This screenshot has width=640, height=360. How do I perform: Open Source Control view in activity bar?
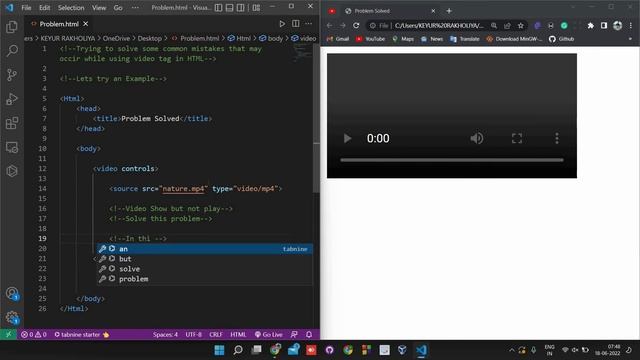point(12,75)
